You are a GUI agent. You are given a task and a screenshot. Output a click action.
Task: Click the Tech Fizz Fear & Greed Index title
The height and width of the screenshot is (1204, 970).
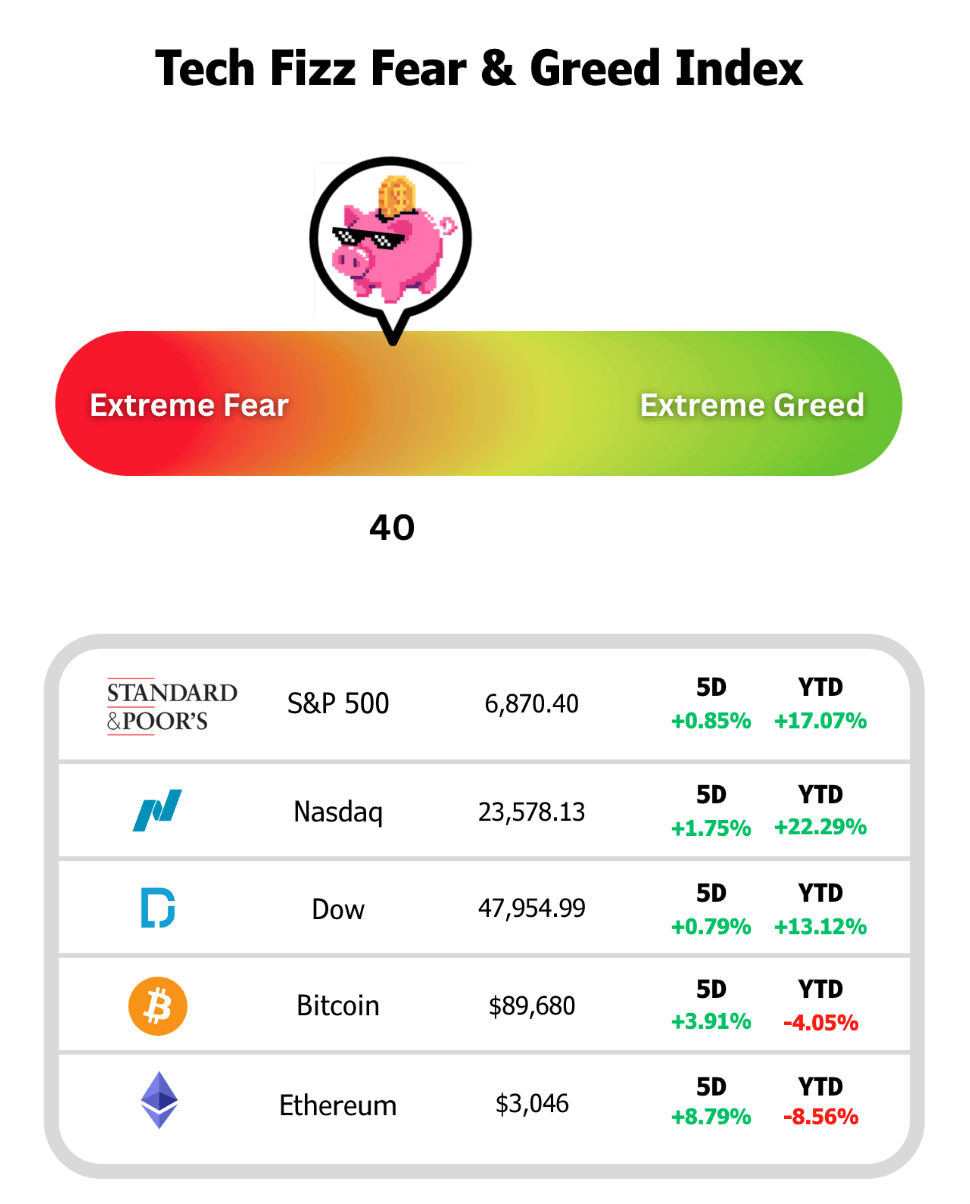point(480,69)
